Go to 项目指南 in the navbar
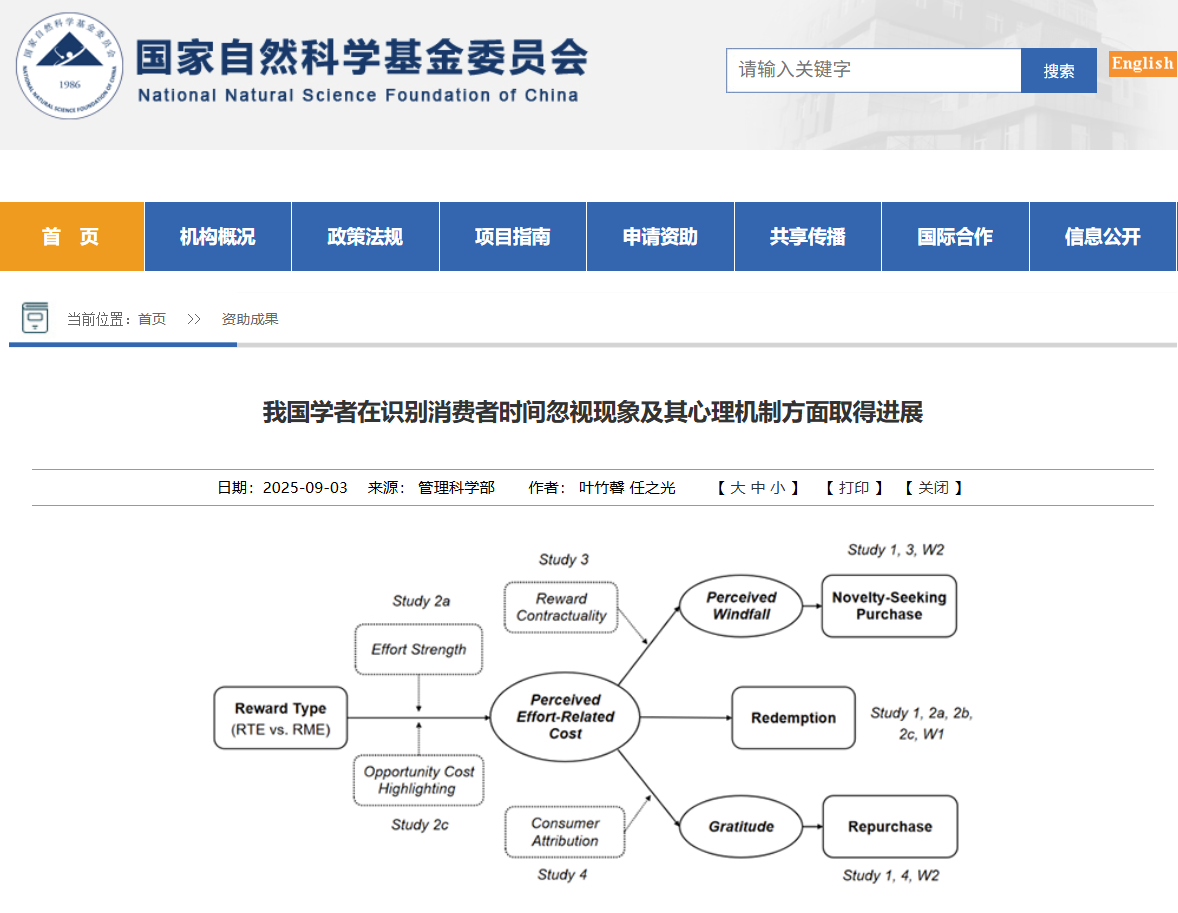The image size is (1178, 913). pyautogui.click(x=513, y=237)
